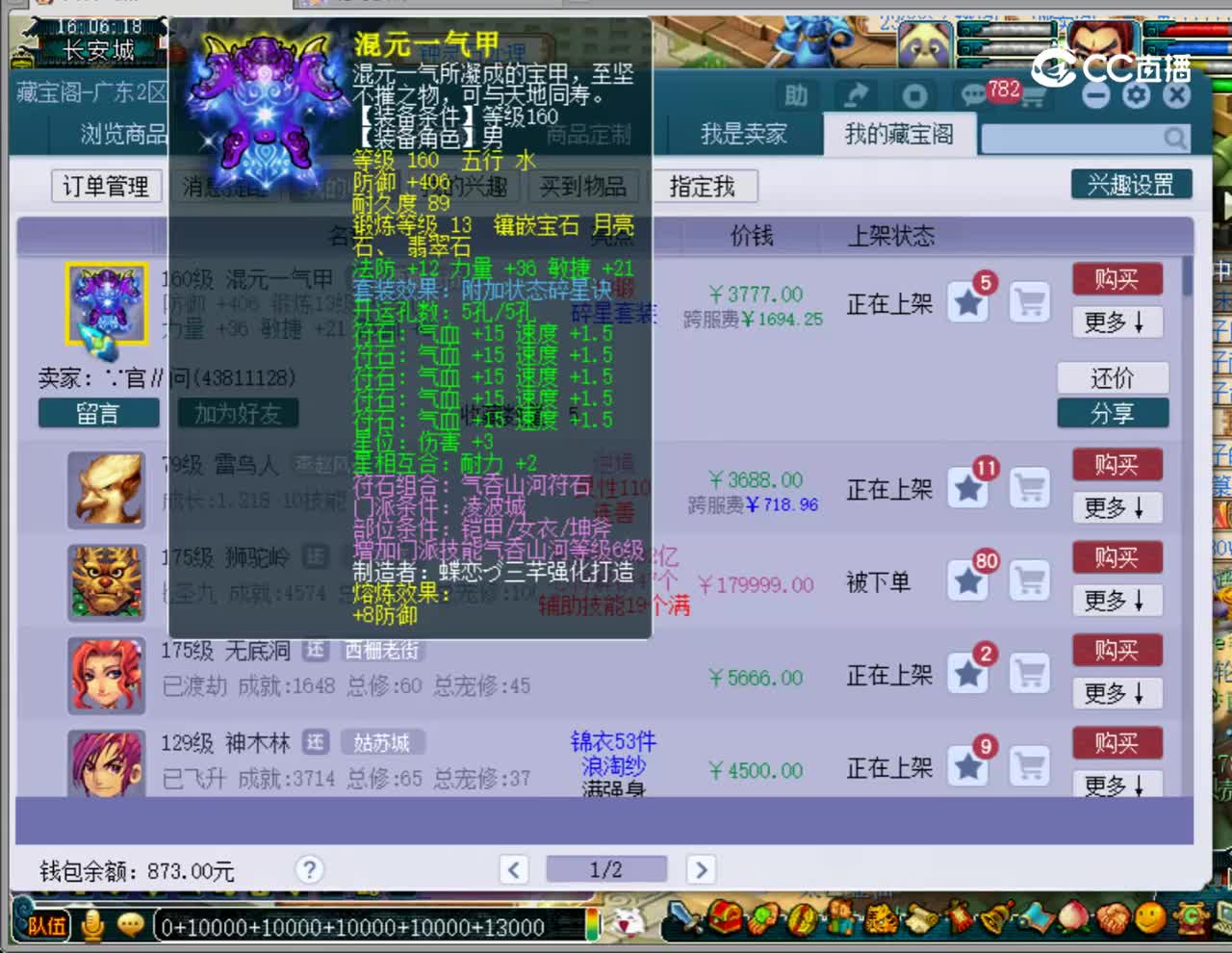Image resolution: width=1232 pixels, height=953 pixels.
Task: Expand 更多 menu for 混元一气甲 row
Action: (1116, 322)
